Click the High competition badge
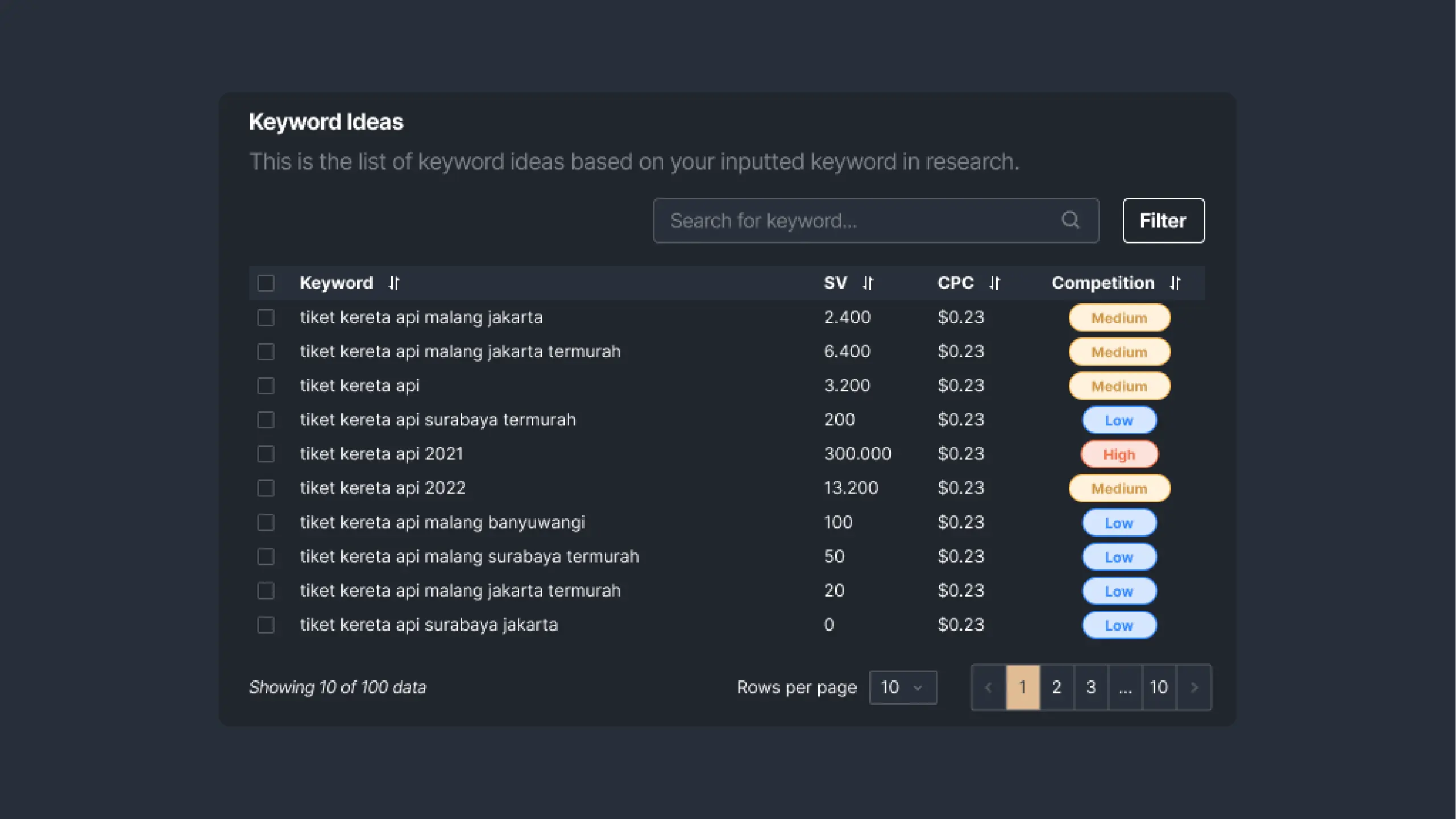Image resolution: width=1456 pixels, height=819 pixels. tap(1119, 454)
